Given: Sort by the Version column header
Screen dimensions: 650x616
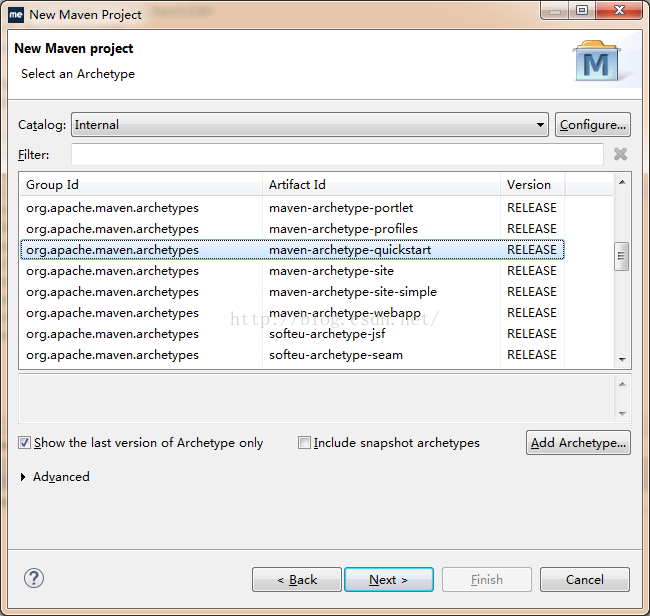Looking at the screenshot, I should (533, 184).
